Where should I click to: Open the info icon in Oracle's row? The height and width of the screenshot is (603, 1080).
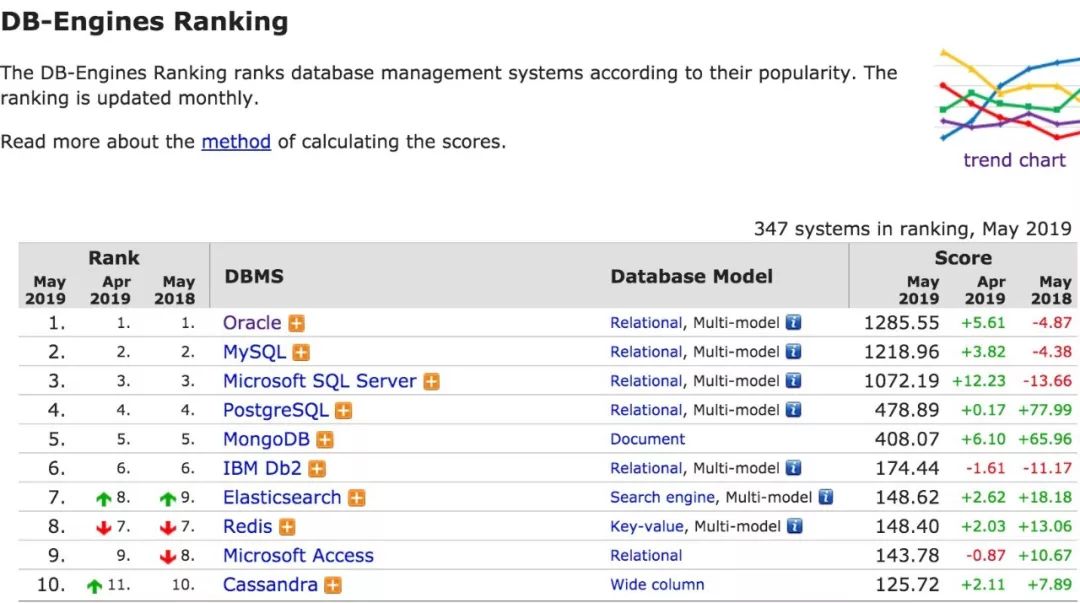793,323
